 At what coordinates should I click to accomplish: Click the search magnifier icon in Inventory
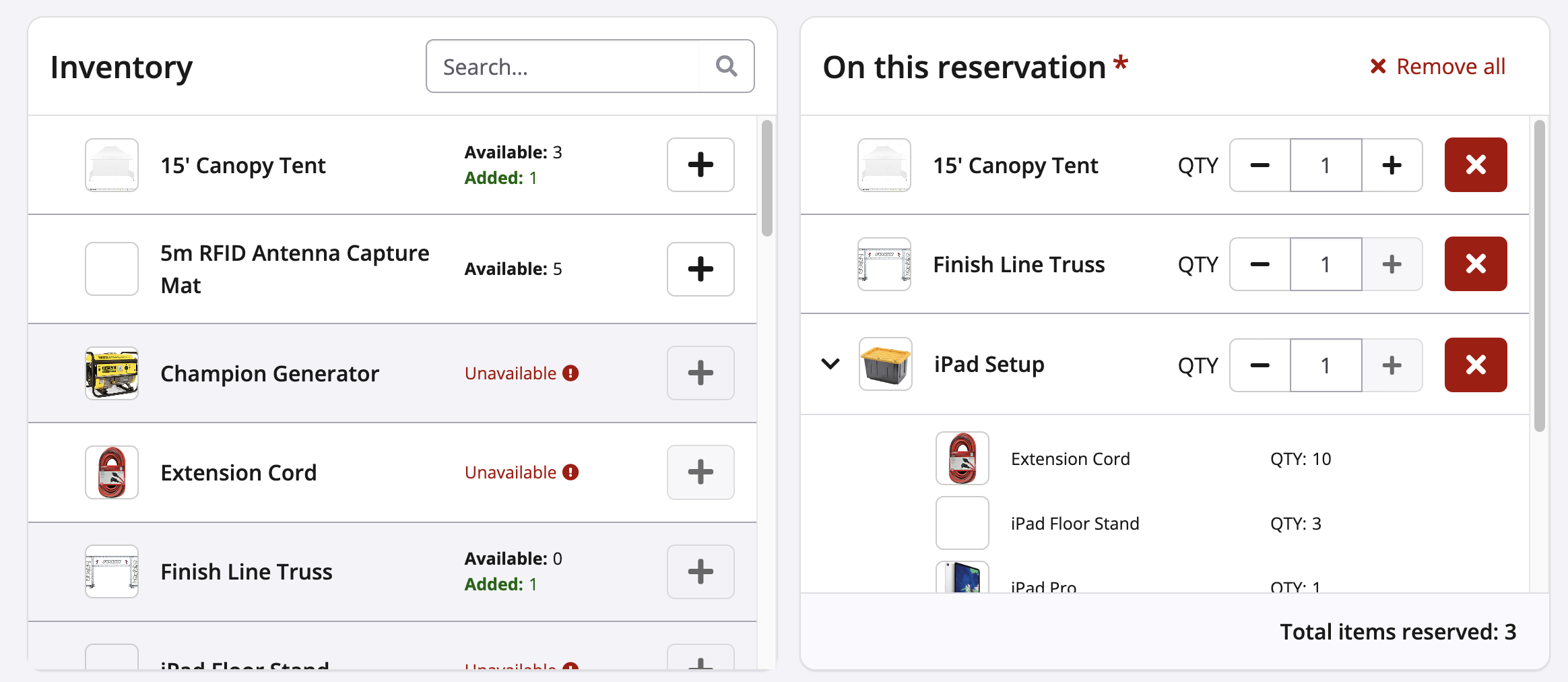tap(726, 66)
